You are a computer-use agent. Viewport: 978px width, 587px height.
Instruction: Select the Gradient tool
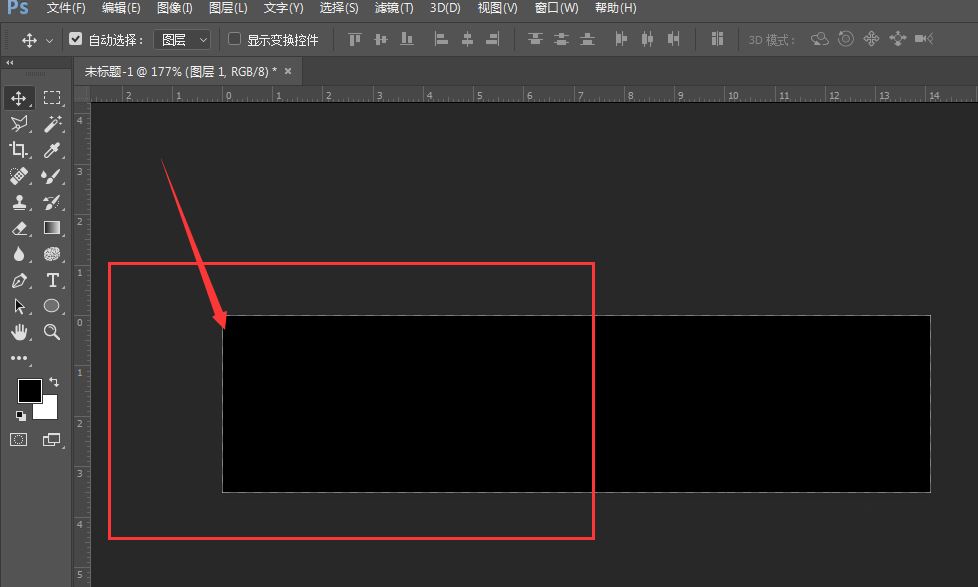coord(52,228)
